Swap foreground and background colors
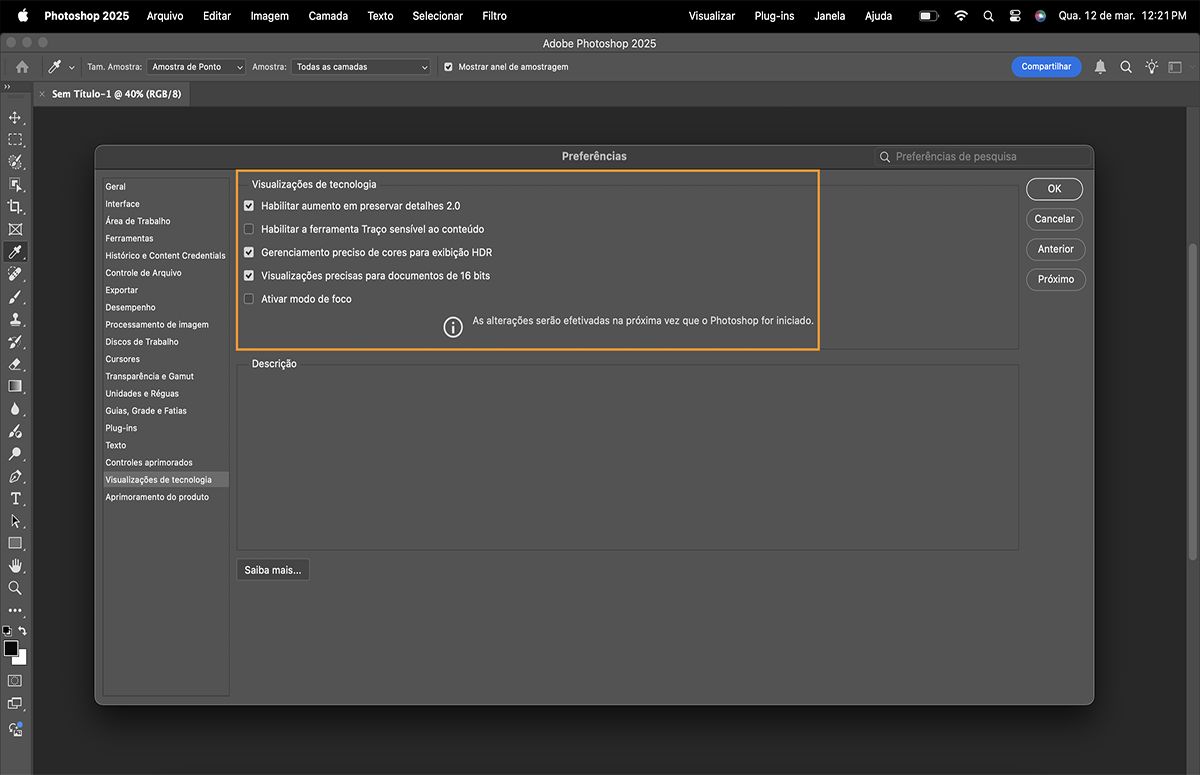Viewport: 1200px width, 775px height. (x=22, y=631)
